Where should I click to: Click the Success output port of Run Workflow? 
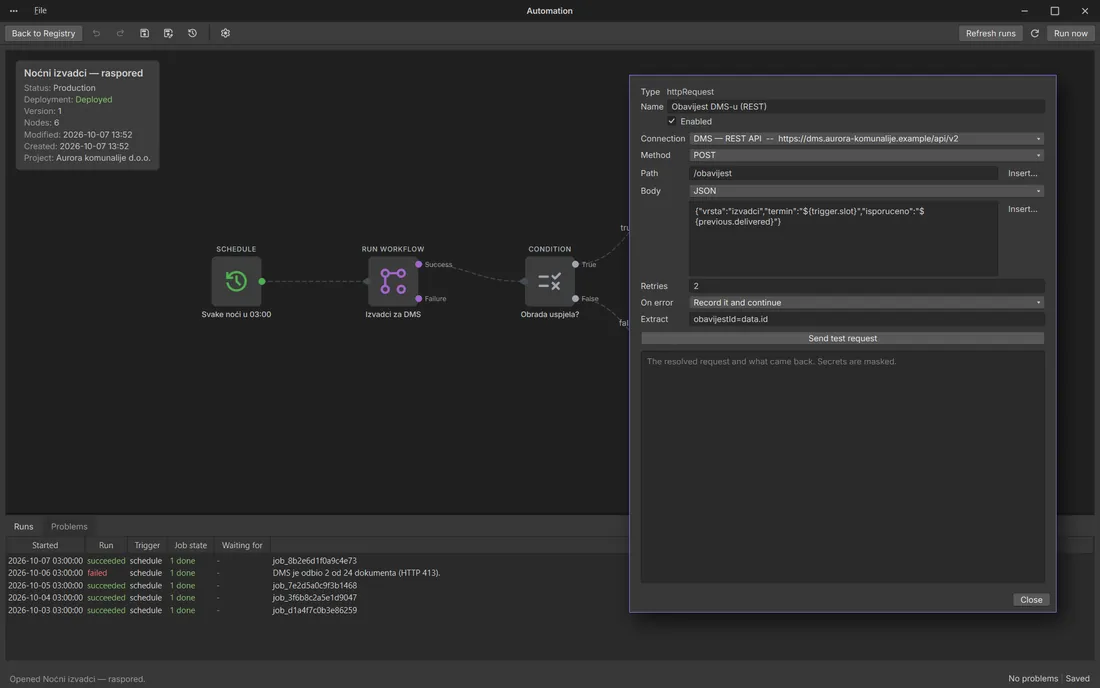click(419, 264)
